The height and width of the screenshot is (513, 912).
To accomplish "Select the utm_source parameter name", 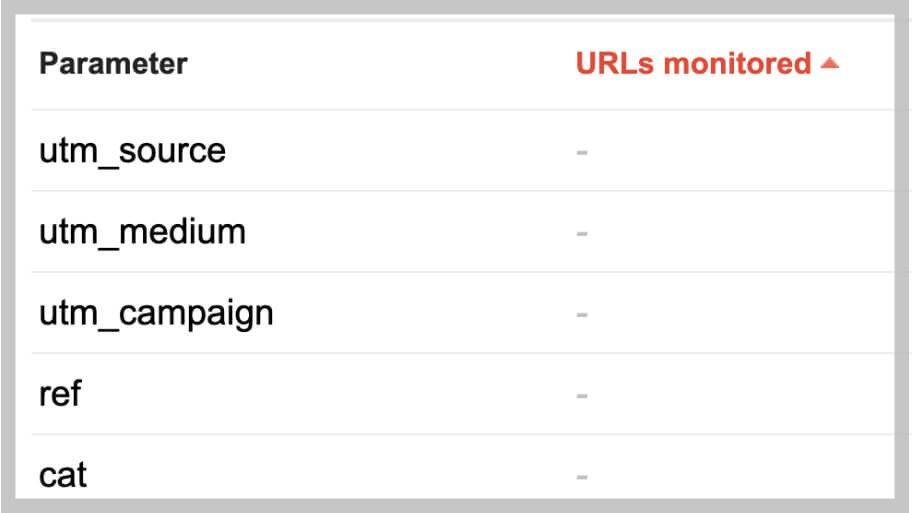I will click(x=132, y=151).
